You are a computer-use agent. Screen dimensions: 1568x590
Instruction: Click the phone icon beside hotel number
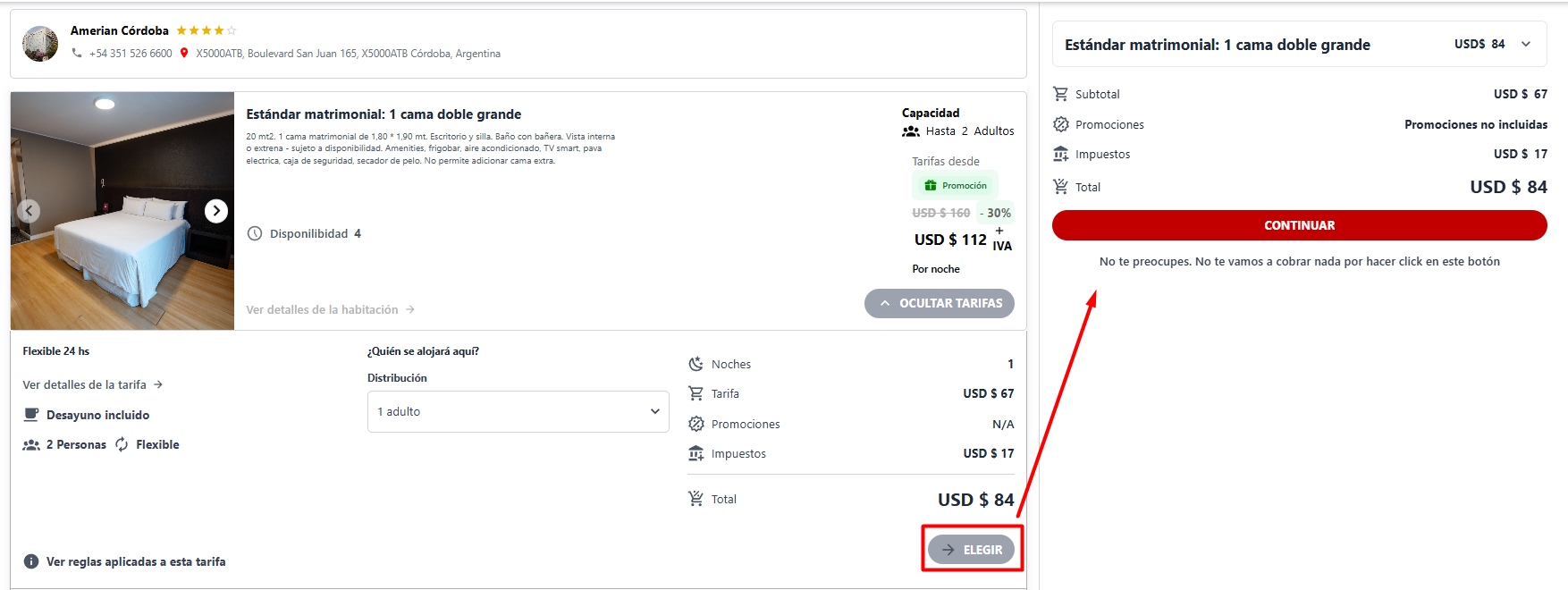(x=77, y=54)
